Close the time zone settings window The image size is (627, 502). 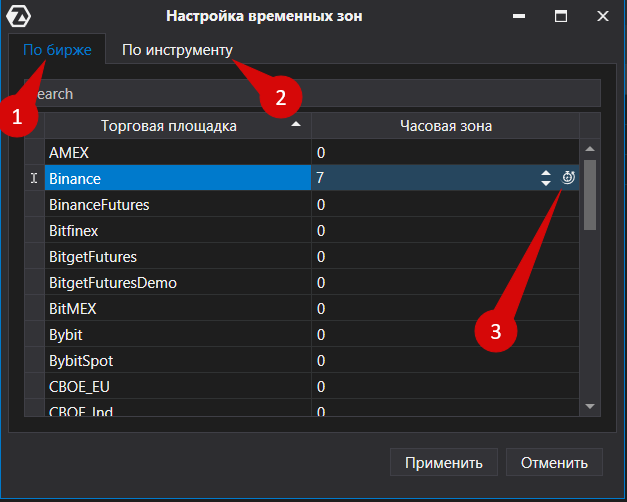pos(603,16)
